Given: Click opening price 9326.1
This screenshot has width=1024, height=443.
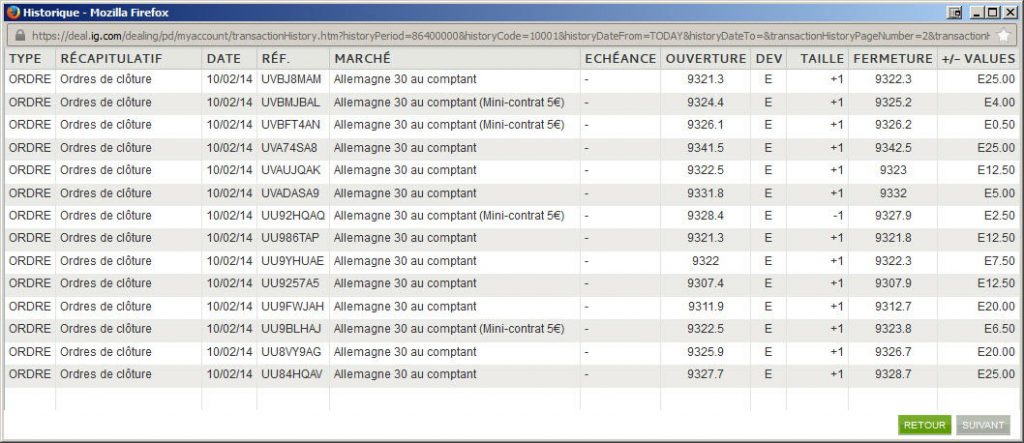Looking at the screenshot, I should click(705, 124).
